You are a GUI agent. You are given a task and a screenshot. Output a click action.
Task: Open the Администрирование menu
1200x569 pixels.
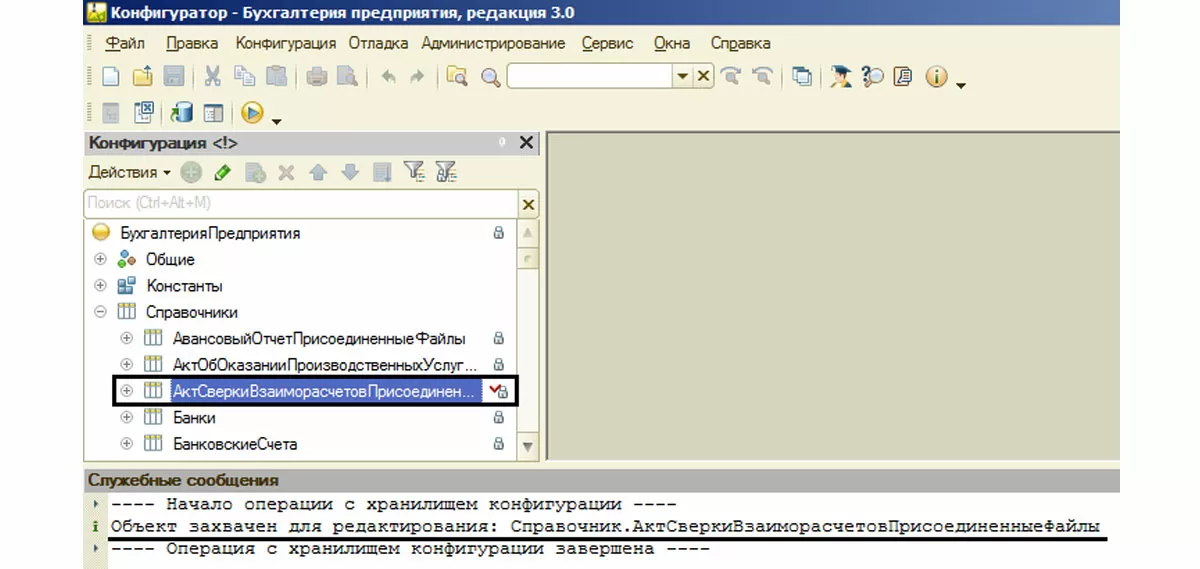tap(493, 43)
